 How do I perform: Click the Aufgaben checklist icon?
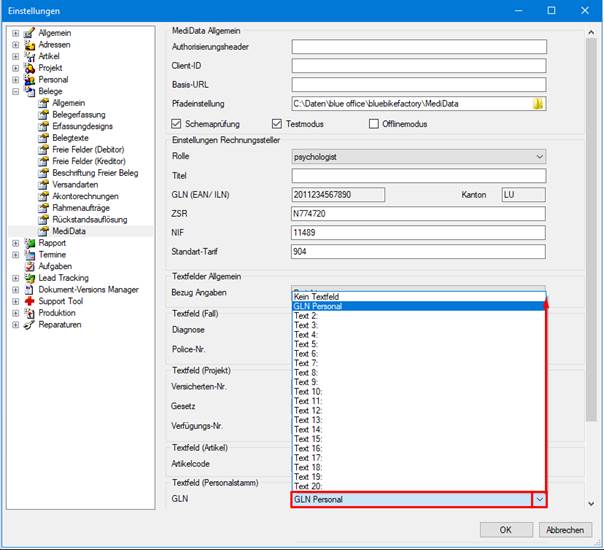30,266
